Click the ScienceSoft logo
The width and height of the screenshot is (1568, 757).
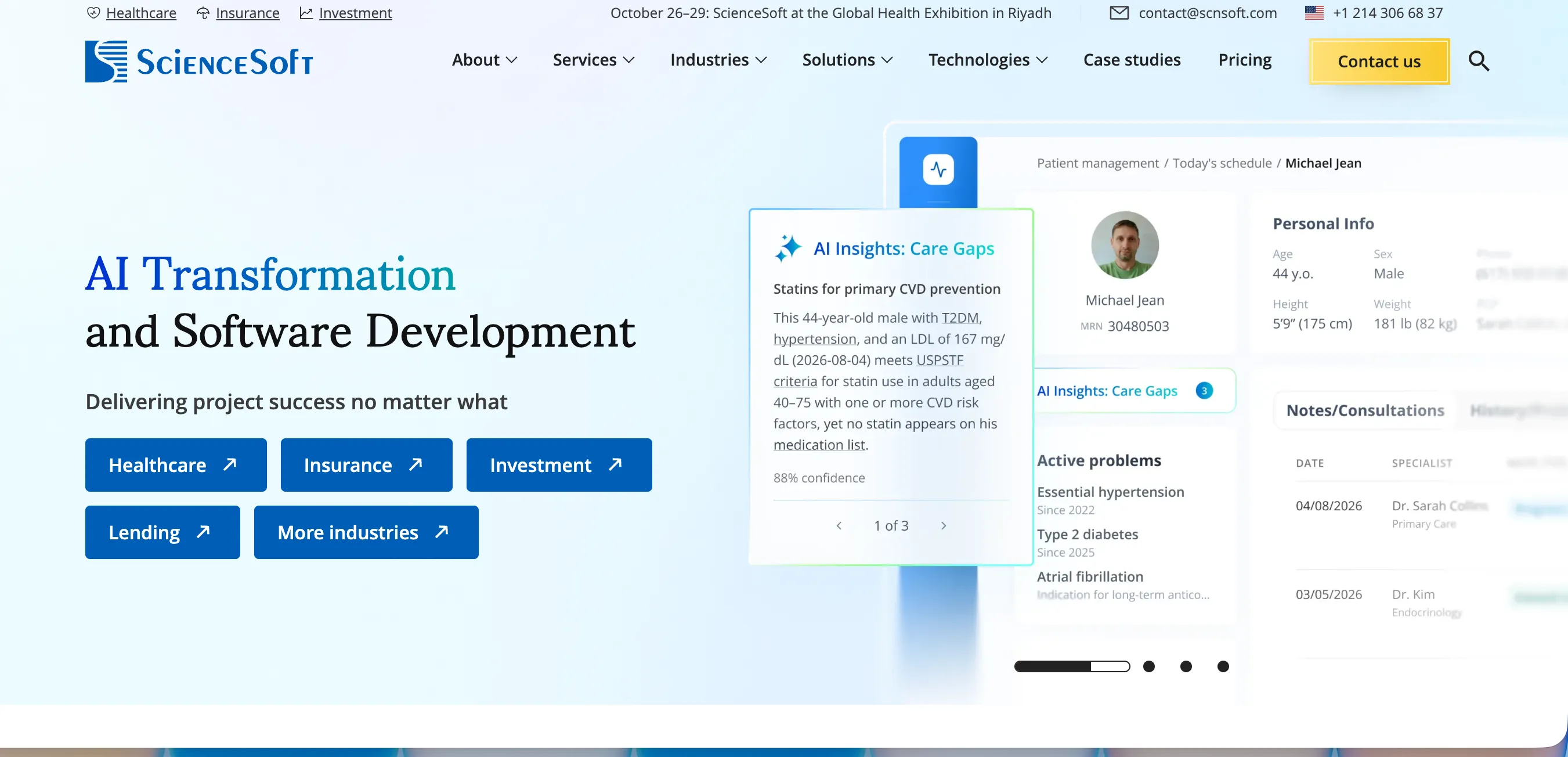[199, 62]
